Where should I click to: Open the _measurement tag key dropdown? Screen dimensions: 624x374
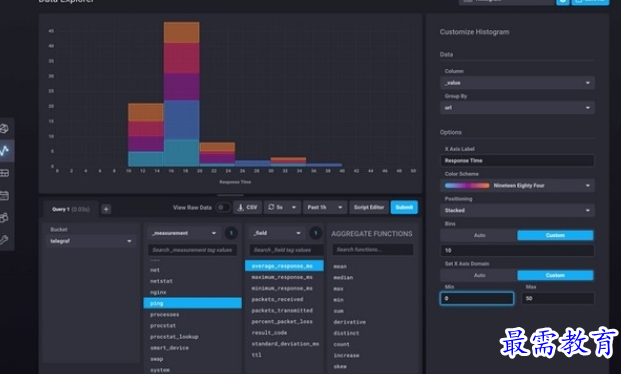(x=183, y=233)
